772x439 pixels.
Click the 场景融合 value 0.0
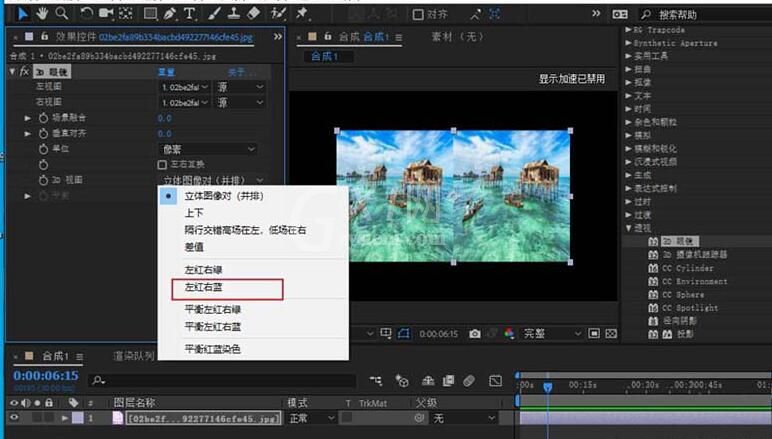(164, 118)
